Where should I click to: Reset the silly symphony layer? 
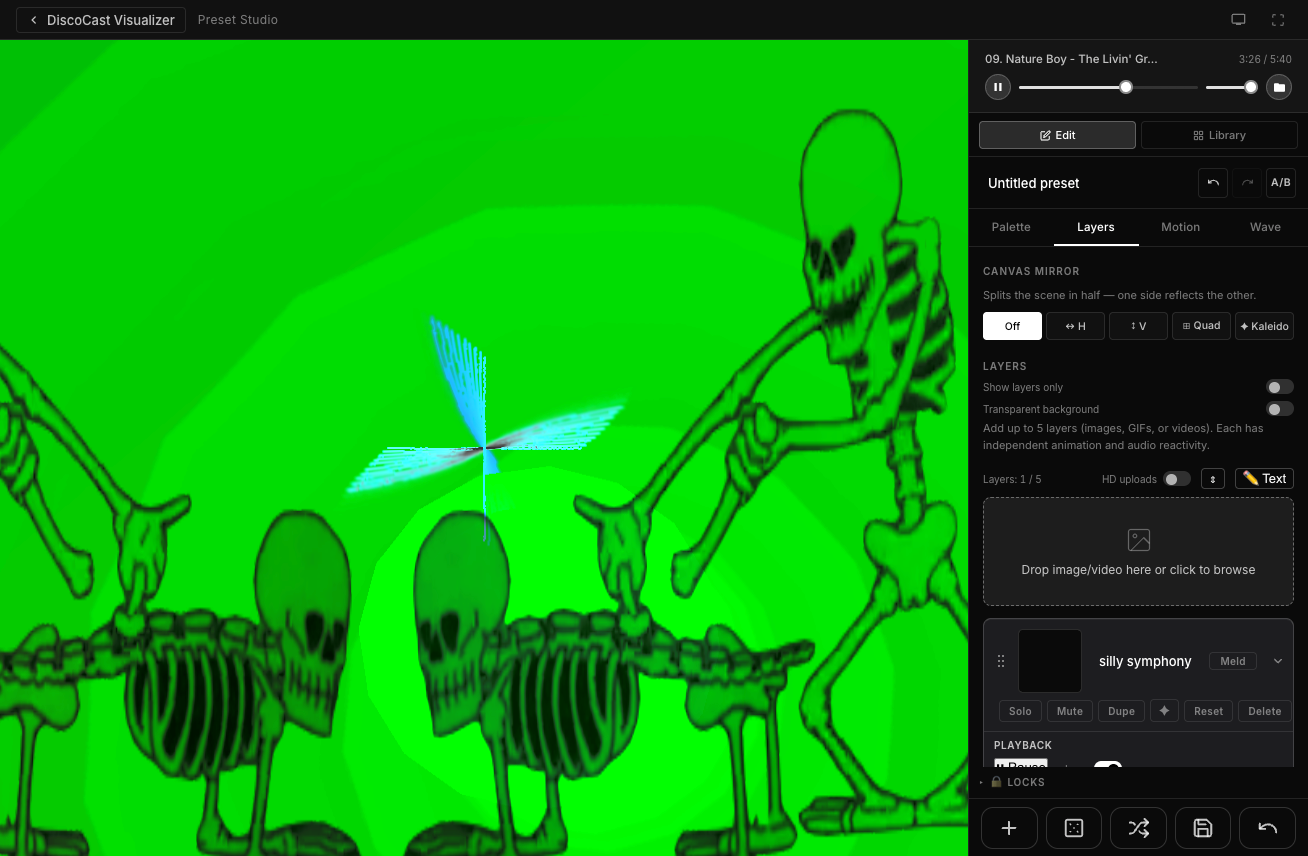(x=1208, y=711)
